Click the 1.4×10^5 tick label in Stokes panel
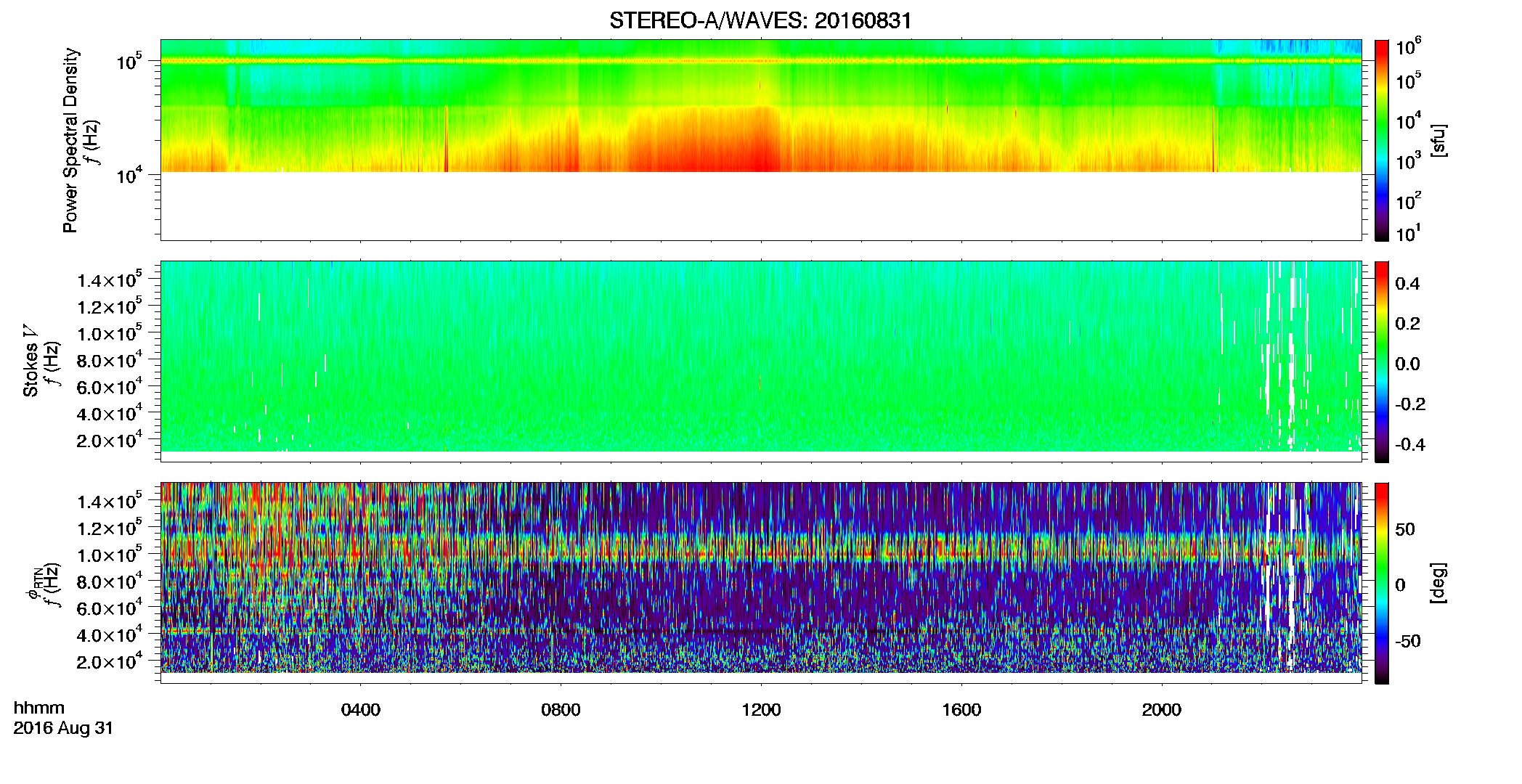Image resolution: width=1522 pixels, height=784 pixels. pyautogui.click(x=110, y=279)
